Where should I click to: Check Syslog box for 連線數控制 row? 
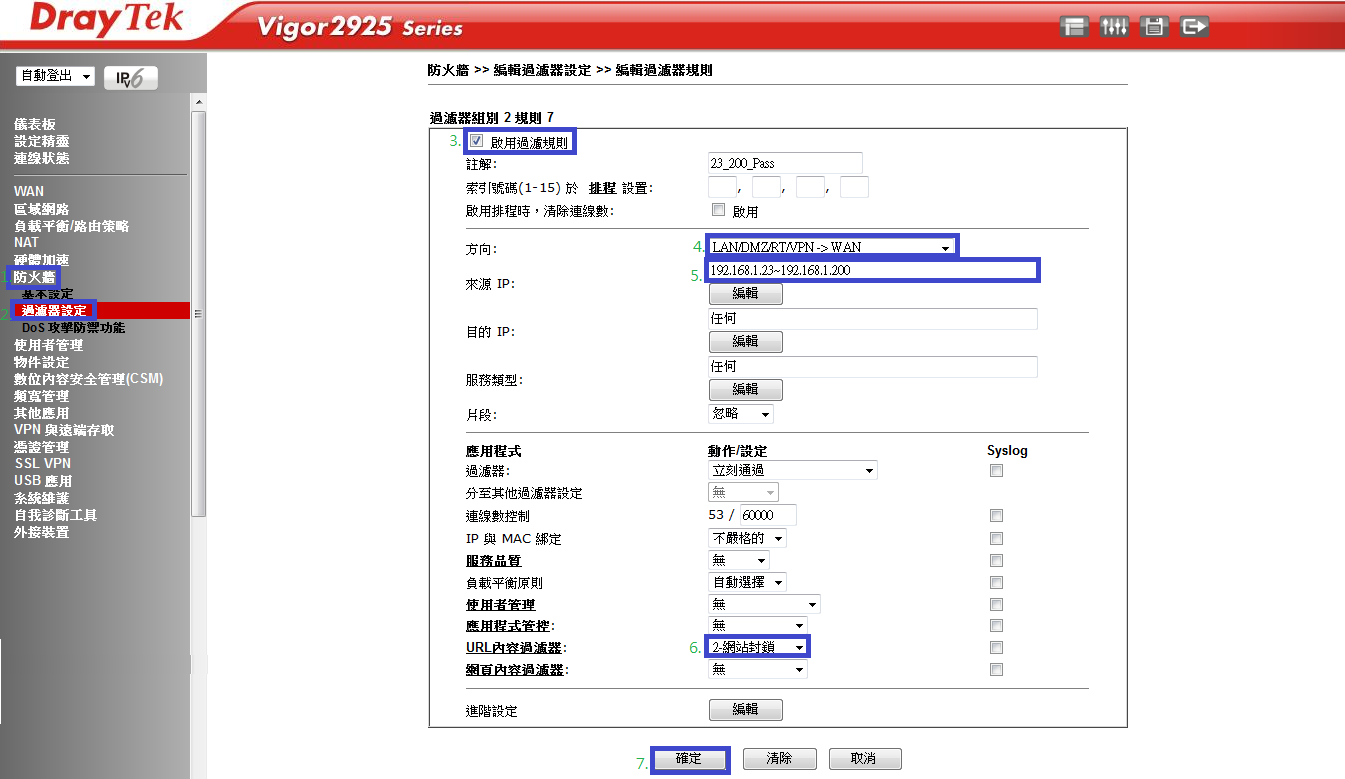[996, 516]
